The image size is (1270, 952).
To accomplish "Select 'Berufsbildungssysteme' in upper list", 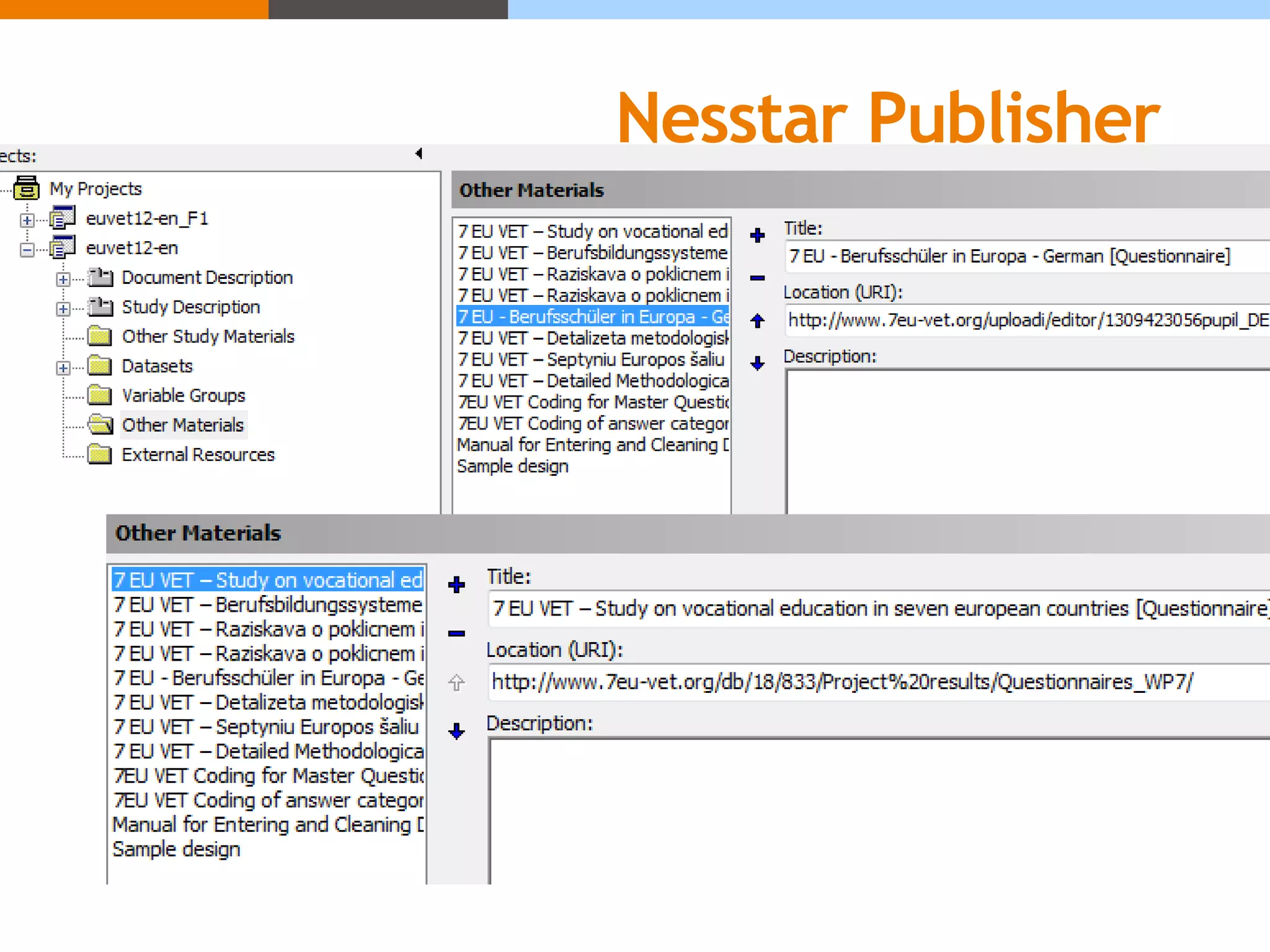I will click(x=593, y=252).
